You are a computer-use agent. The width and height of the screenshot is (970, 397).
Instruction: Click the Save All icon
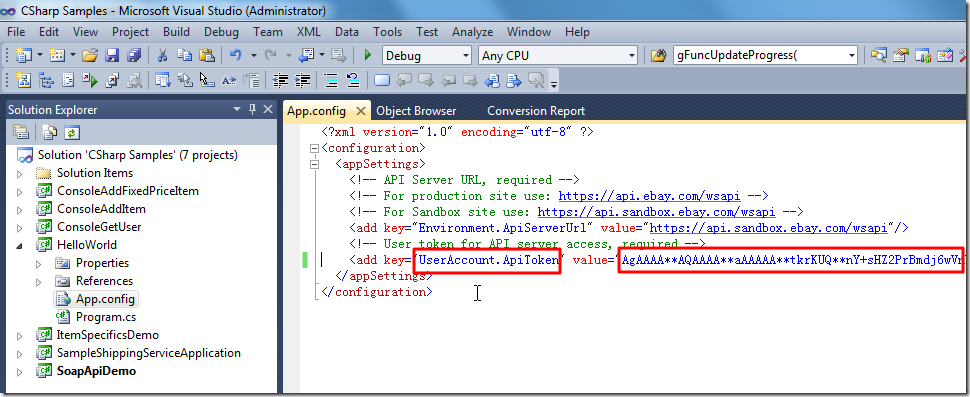[x=134, y=55]
